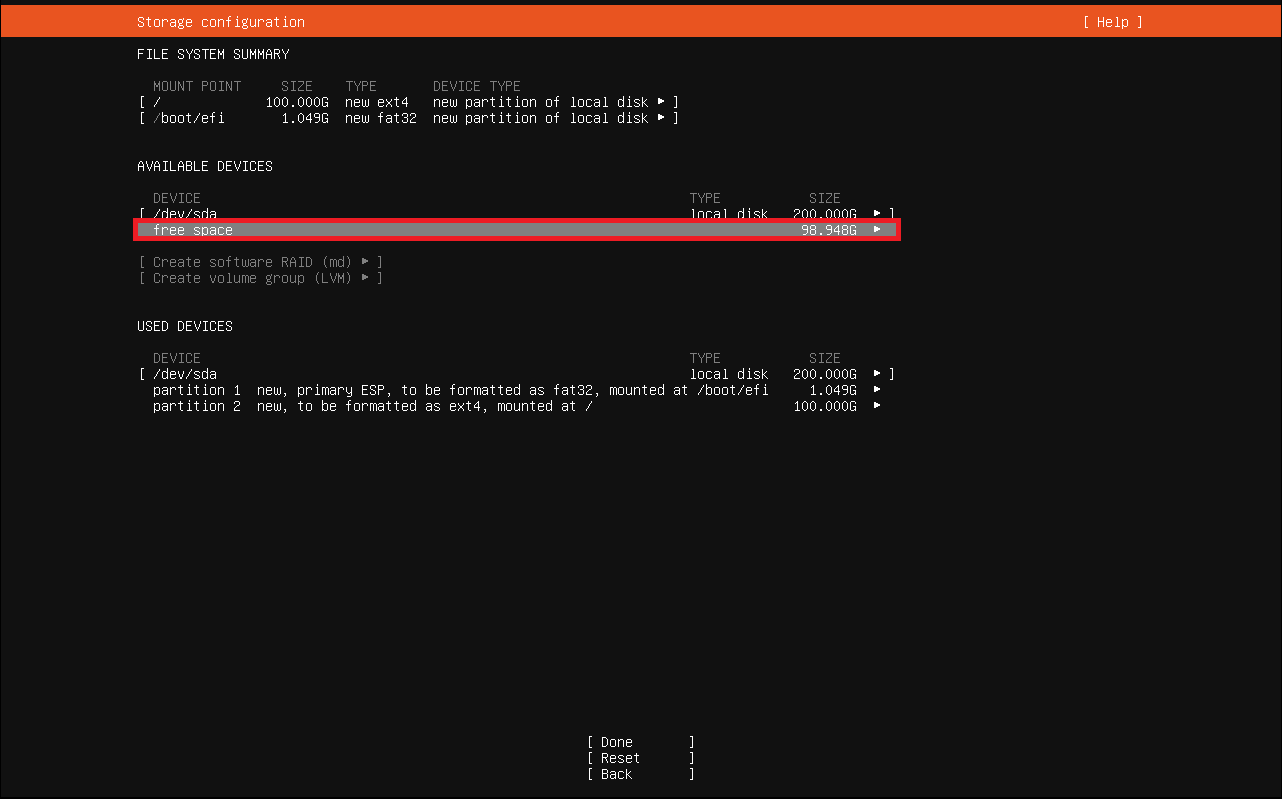Open the /dev/sda arrow under Available Devices
The height and width of the screenshot is (799, 1282).
click(877, 214)
